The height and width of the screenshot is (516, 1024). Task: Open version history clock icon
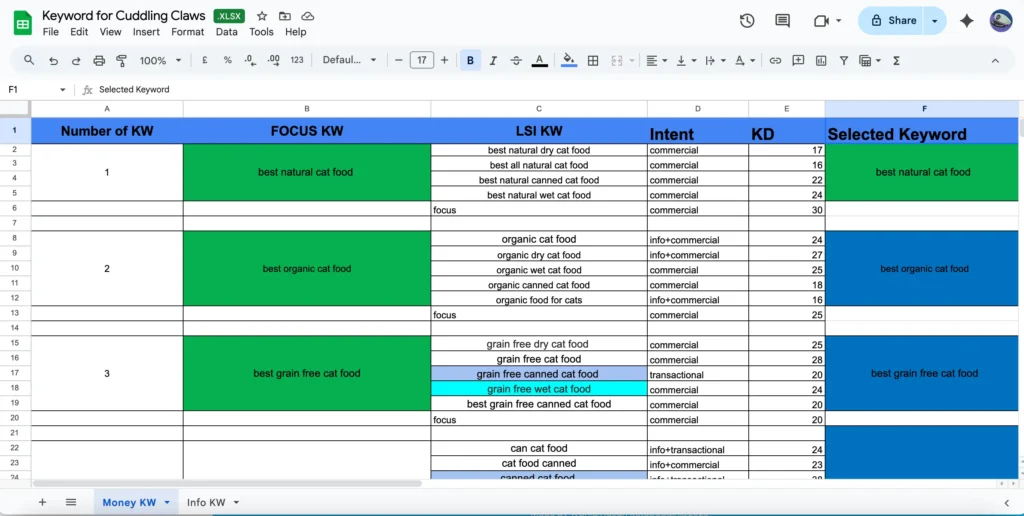click(x=747, y=21)
